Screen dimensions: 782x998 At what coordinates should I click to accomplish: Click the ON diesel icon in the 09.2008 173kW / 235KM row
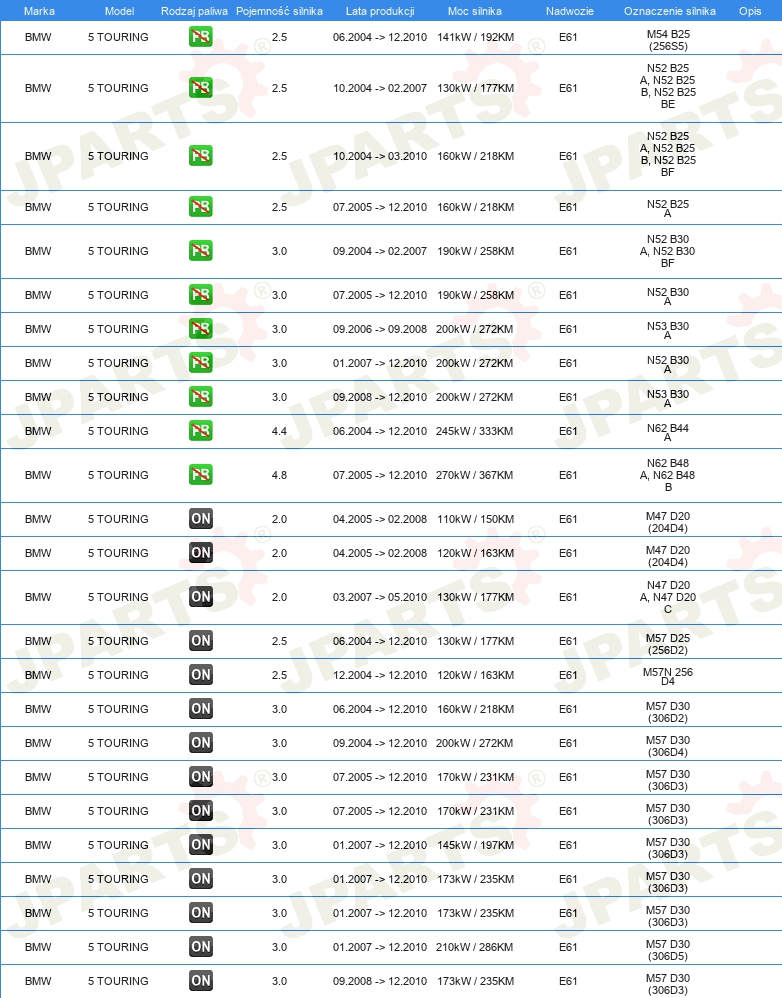click(200, 981)
